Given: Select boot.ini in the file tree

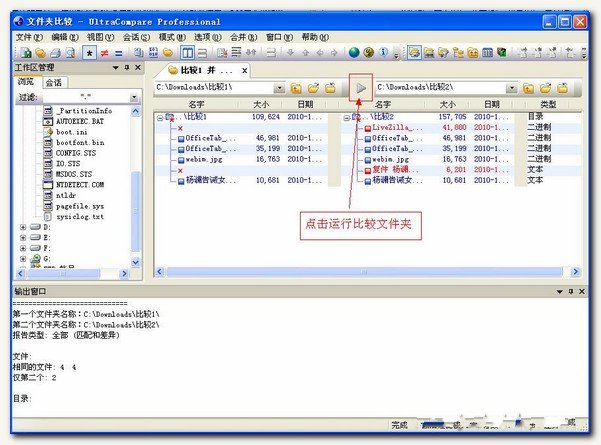Looking at the screenshot, I should (x=72, y=132).
